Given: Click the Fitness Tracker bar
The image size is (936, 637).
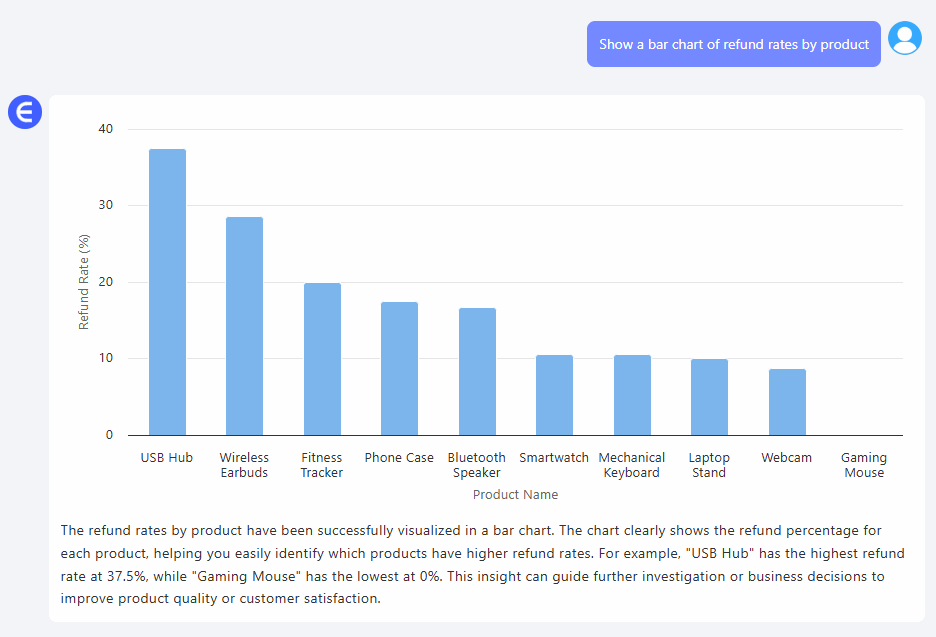Looking at the screenshot, I should (322, 359).
